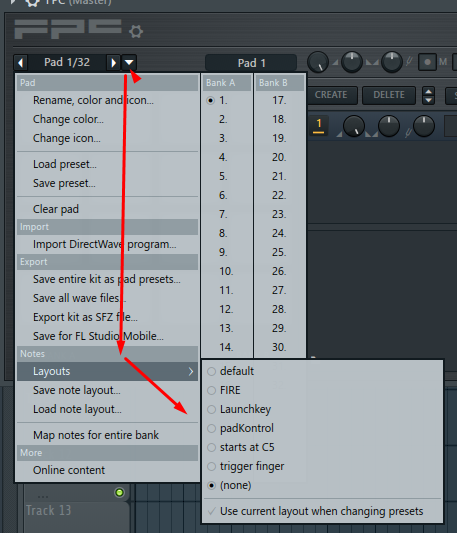Select pad 17 in Bank B
This screenshot has height=533, width=457.
coord(280,100)
